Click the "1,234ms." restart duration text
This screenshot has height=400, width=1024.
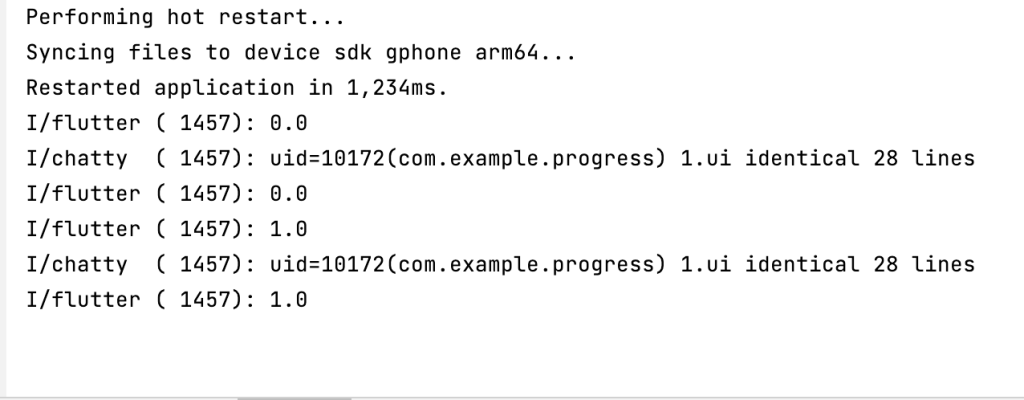(x=397, y=88)
